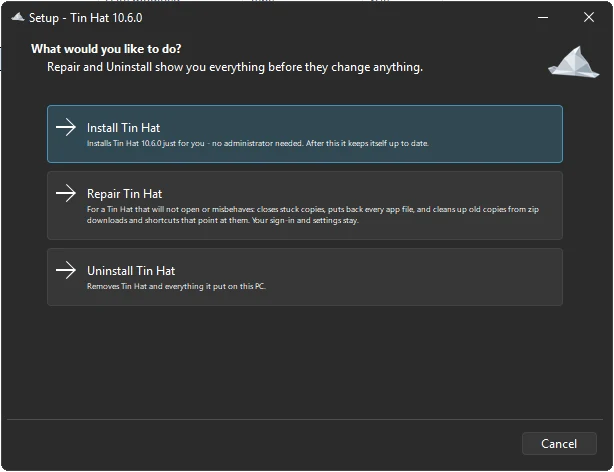
Task: Click the 'Repair and Uninstall show you everything' subtitle
Action: (x=235, y=67)
